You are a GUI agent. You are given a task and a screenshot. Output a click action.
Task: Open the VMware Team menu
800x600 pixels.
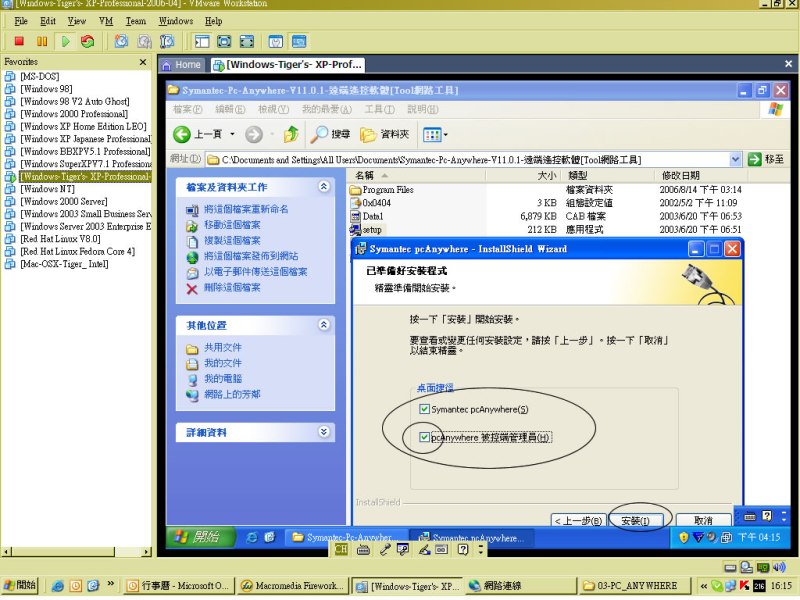[x=136, y=21]
